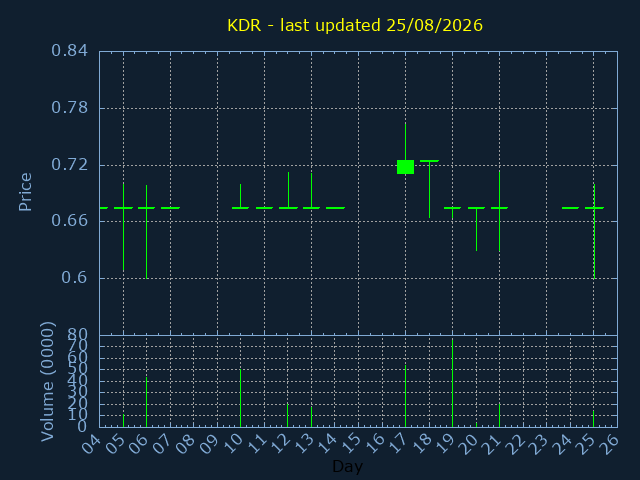Click the day 13 volume bar
Viewport: 640px width, 480px height.
(x=311, y=416)
